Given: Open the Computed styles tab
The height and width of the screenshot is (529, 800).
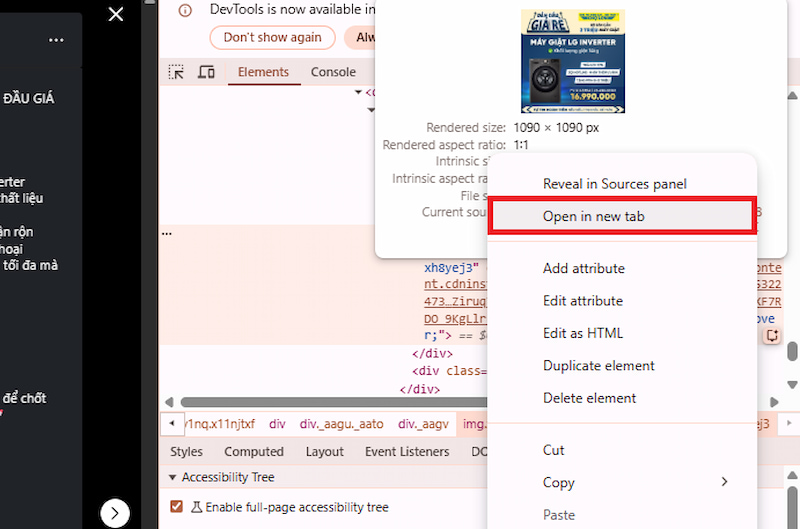Looking at the screenshot, I should tap(254, 452).
